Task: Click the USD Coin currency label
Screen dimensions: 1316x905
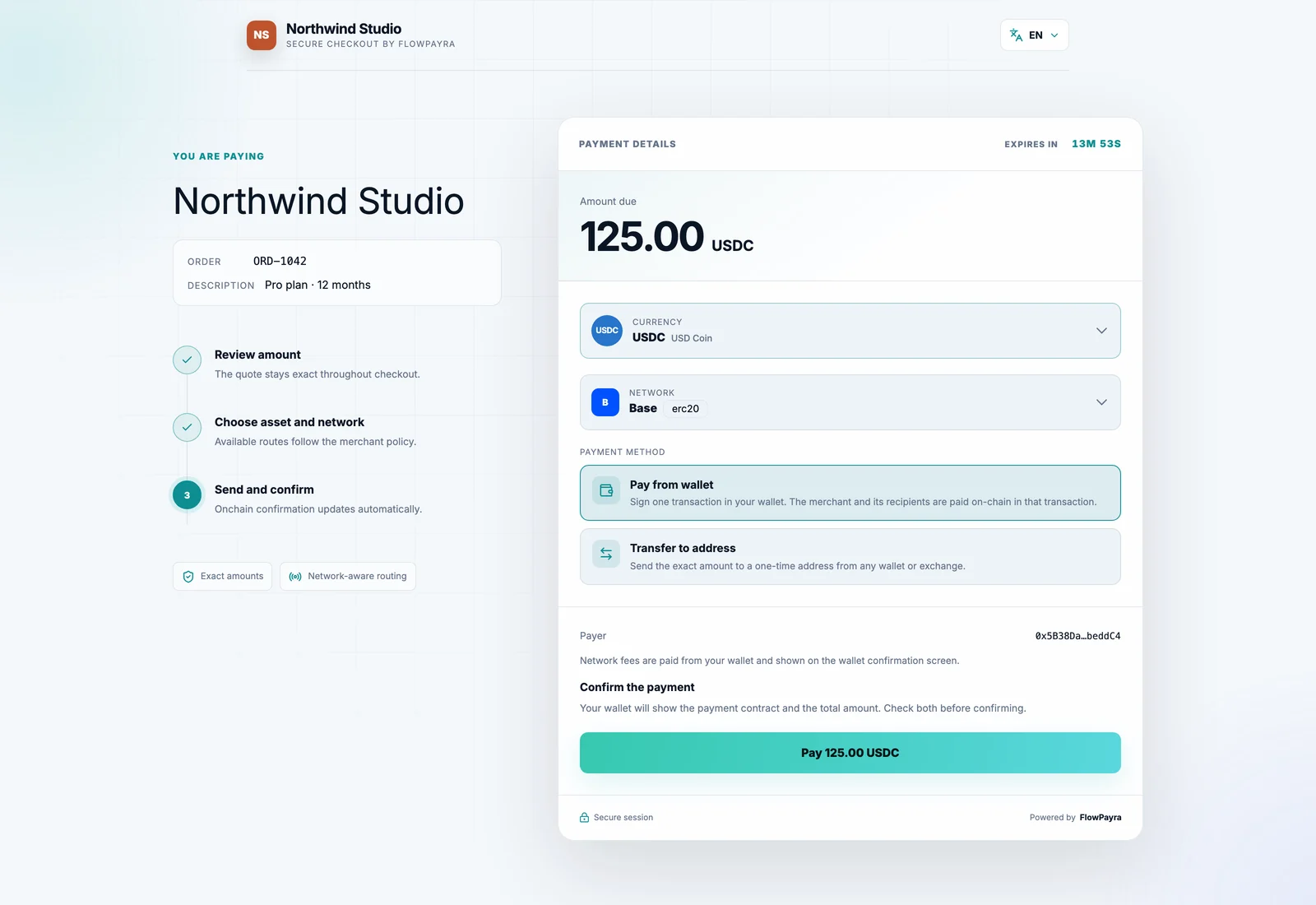Action: point(692,338)
